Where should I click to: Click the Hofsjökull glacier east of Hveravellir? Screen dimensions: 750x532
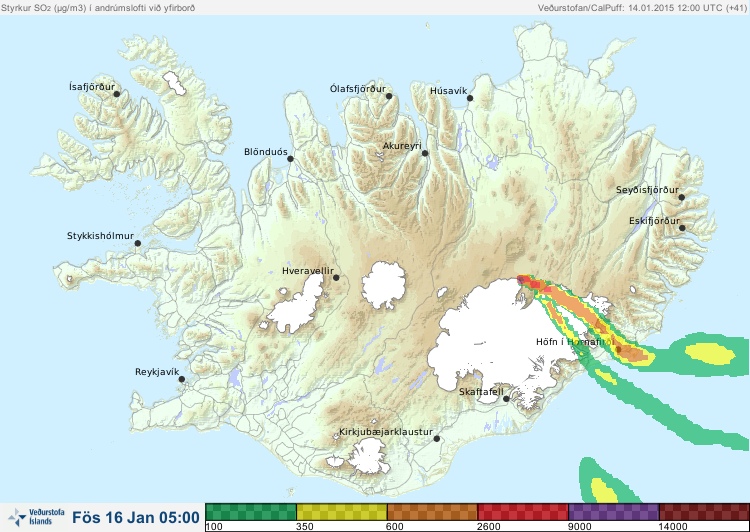pyautogui.click(x=384, y=286)
